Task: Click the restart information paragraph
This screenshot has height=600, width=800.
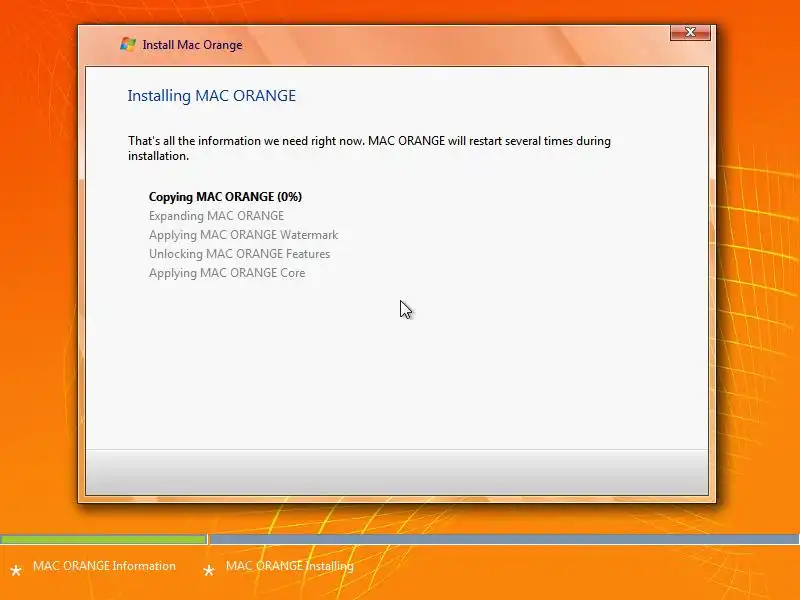Action: point(369,148)
